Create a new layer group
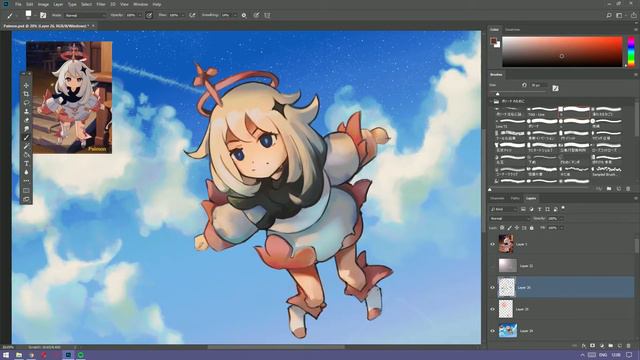This screenshot has width=640, height=360. (611, 346)
